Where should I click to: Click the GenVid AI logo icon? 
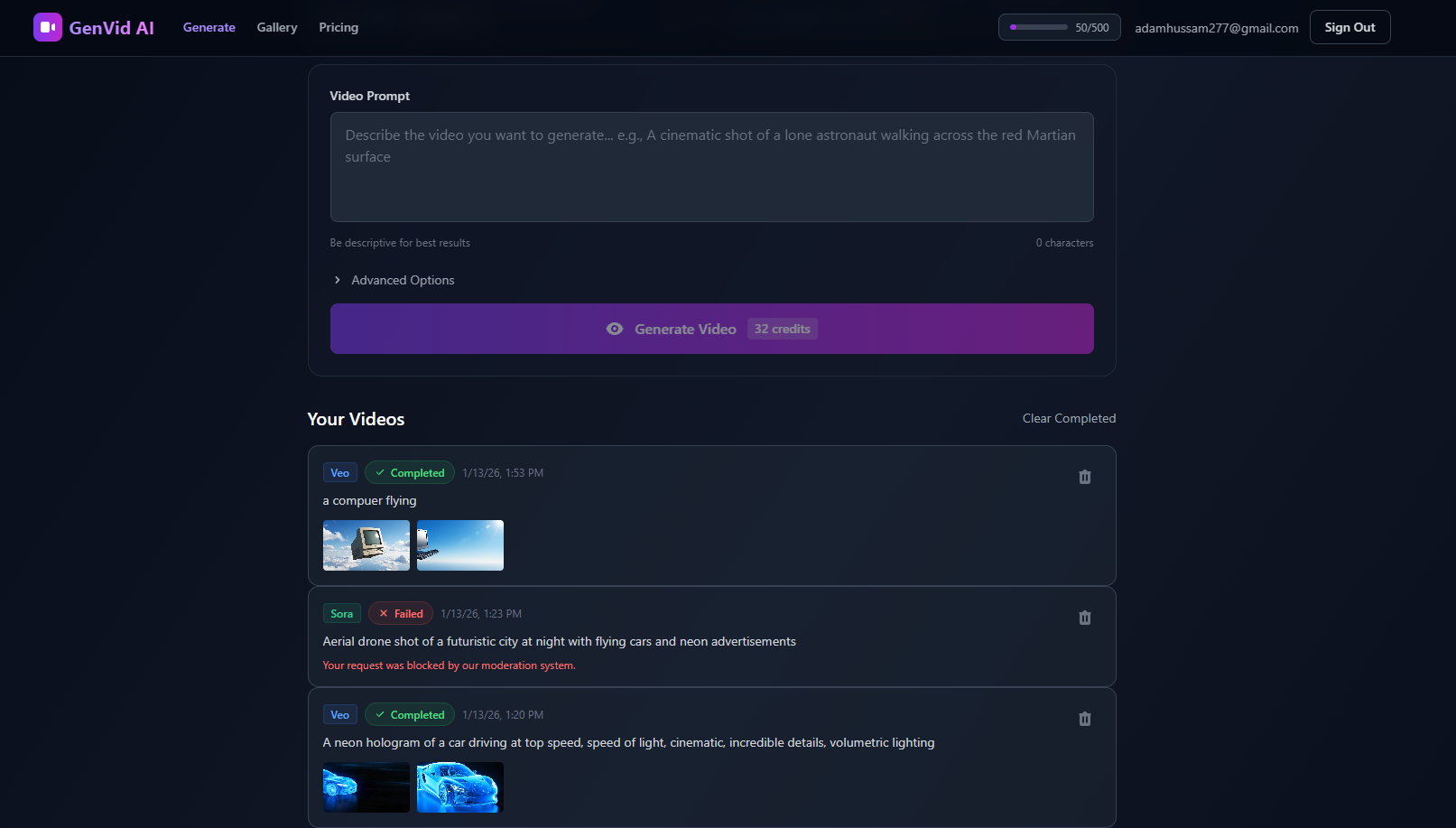[x=48, y=27]
